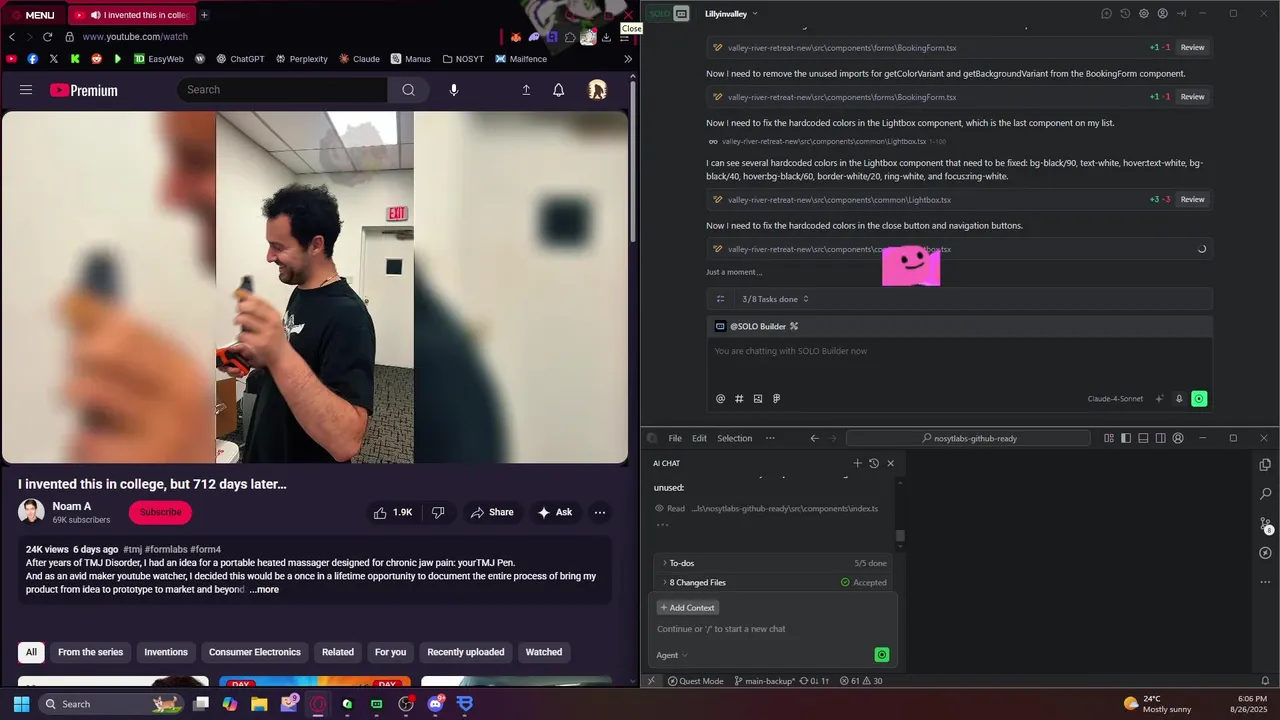Show more bookmarks with chevron

click(628, 59)
